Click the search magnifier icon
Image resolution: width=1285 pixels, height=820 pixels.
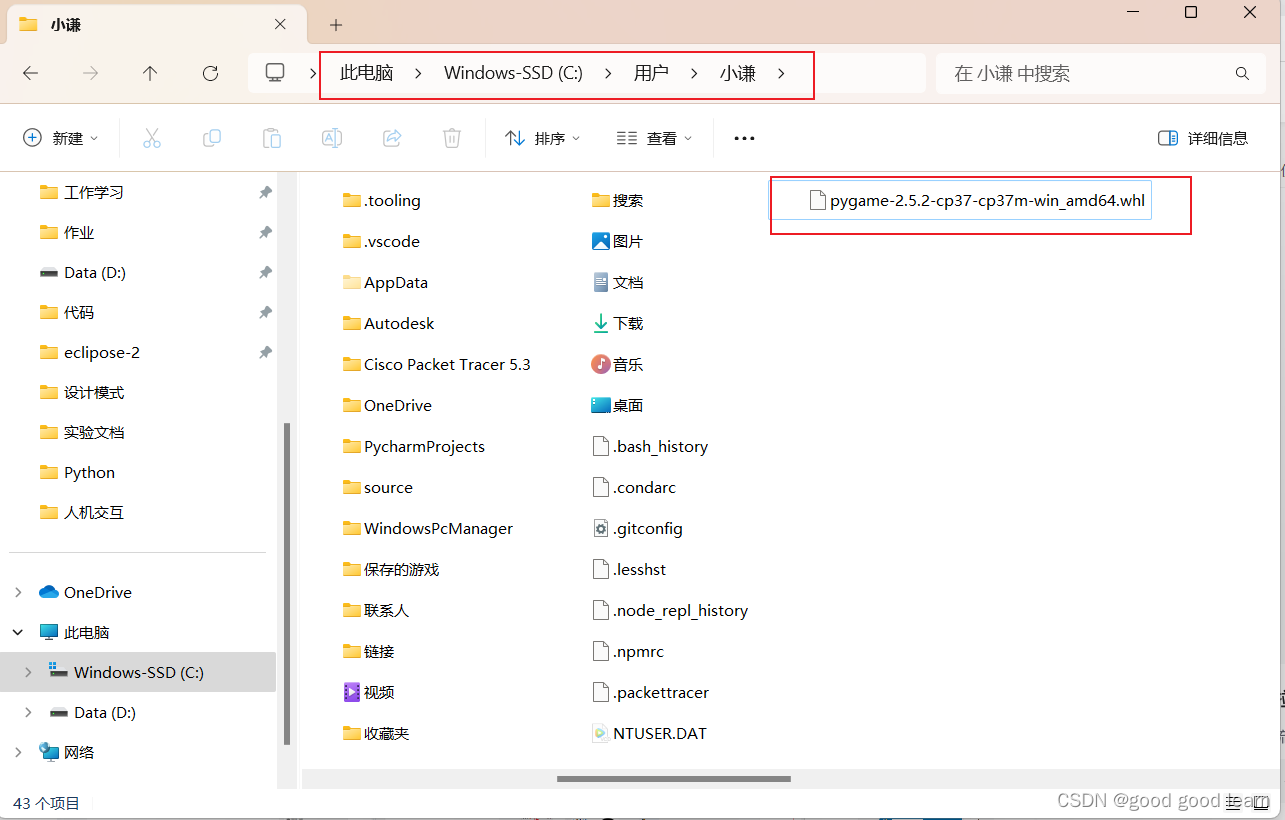(1241, 72)
